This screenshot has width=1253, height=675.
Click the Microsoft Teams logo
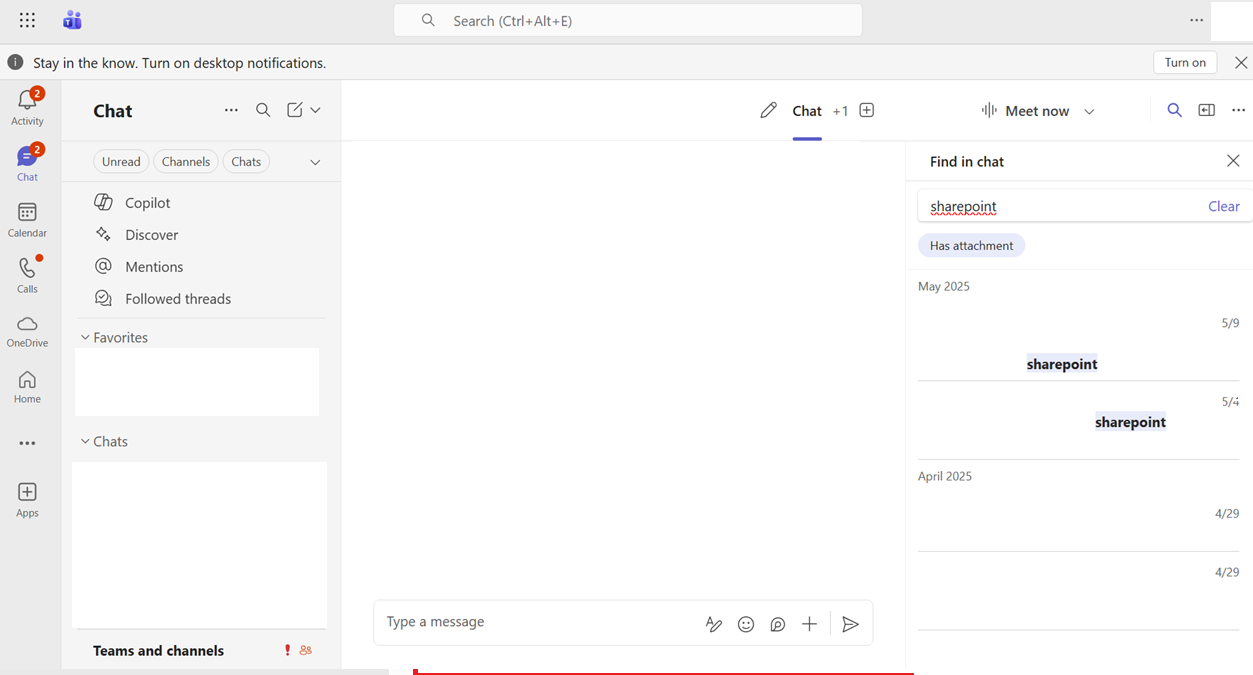[x=72, y=20]
